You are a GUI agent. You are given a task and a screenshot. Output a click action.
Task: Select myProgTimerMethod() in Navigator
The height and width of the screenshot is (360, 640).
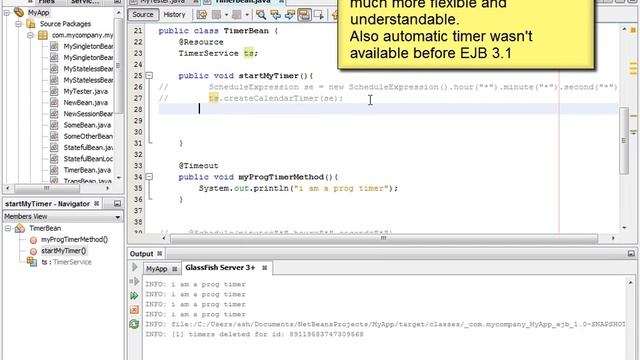pyautogui.click(x=74, y=240)
